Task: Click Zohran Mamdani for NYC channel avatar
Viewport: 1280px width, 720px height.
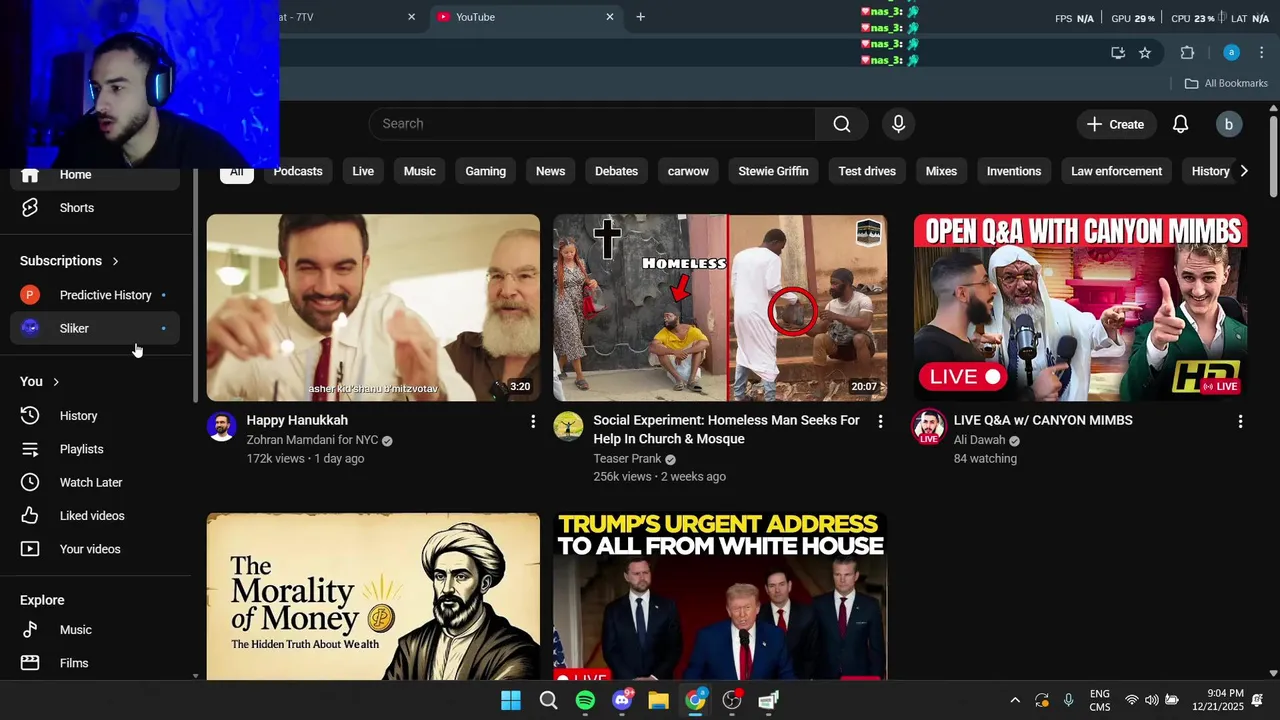Action: (221, 426)
